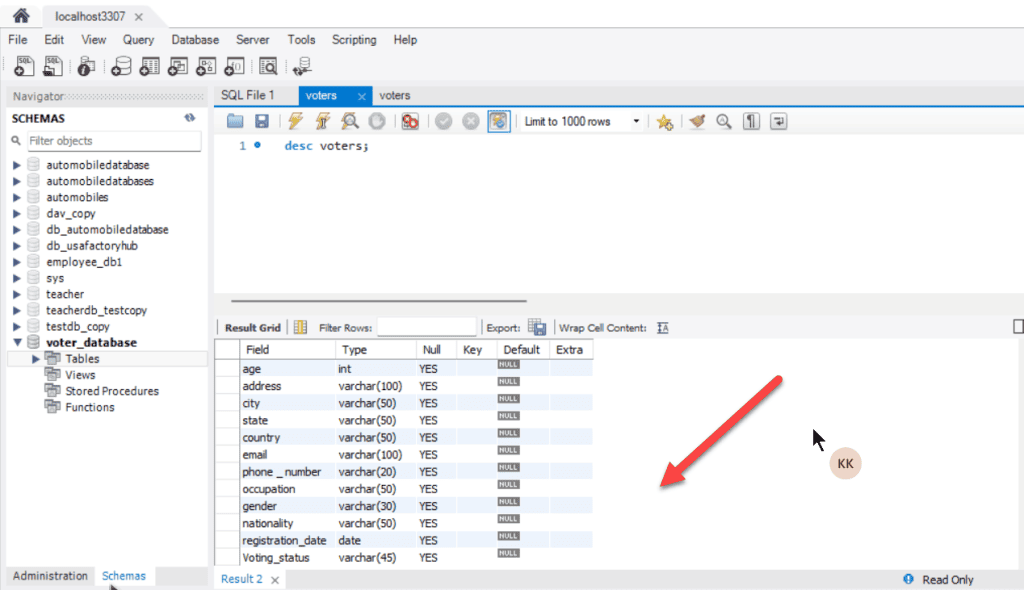The image size is (1024, 590).
Task: Create a new schema using the database icon
Action: (x=122, y=66)
